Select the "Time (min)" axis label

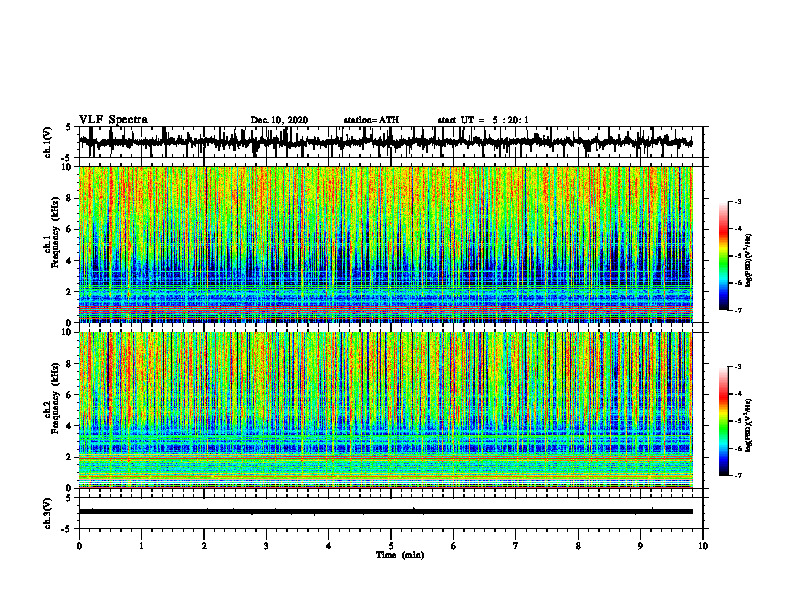(x=400, y=555)
